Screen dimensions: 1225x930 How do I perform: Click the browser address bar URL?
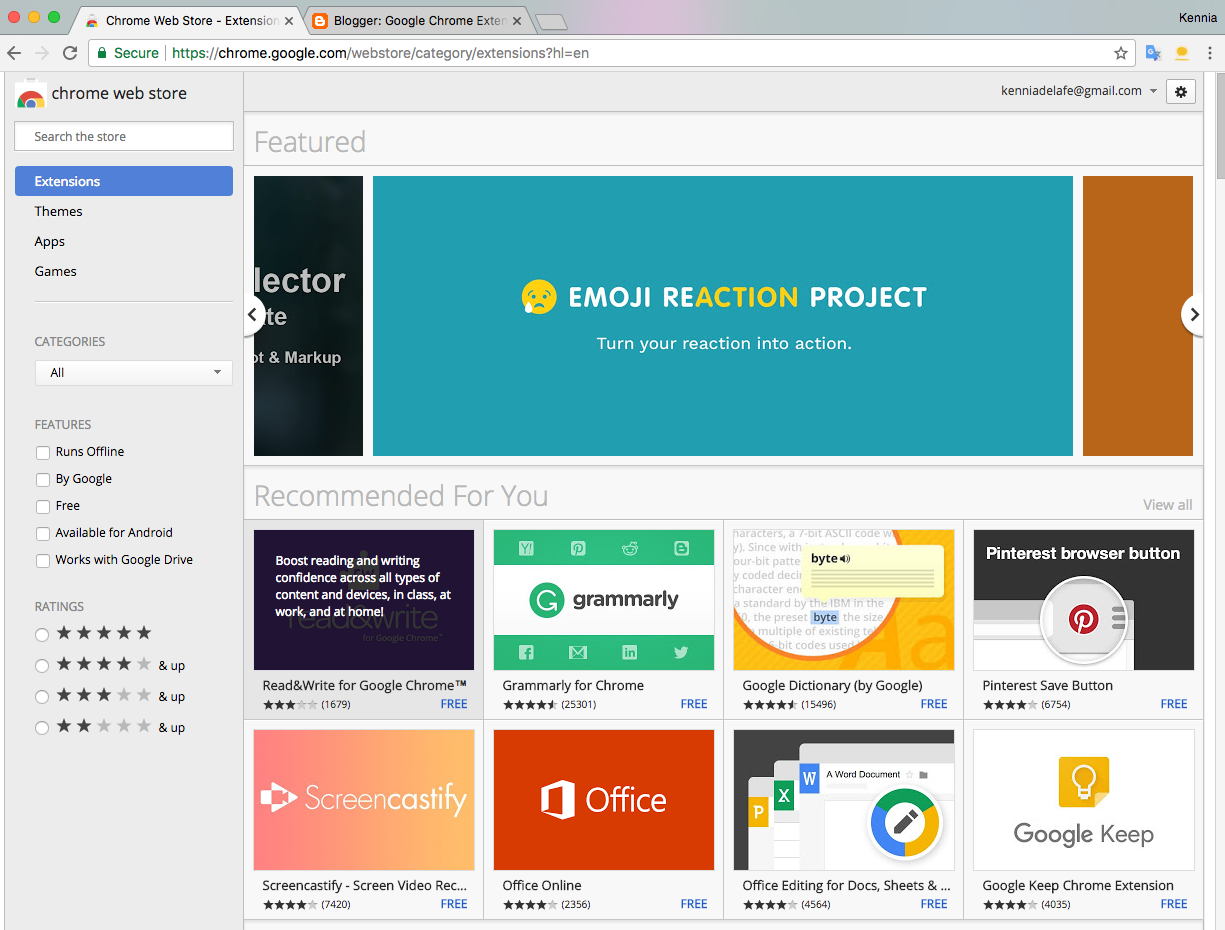click(x=380, y=53)
